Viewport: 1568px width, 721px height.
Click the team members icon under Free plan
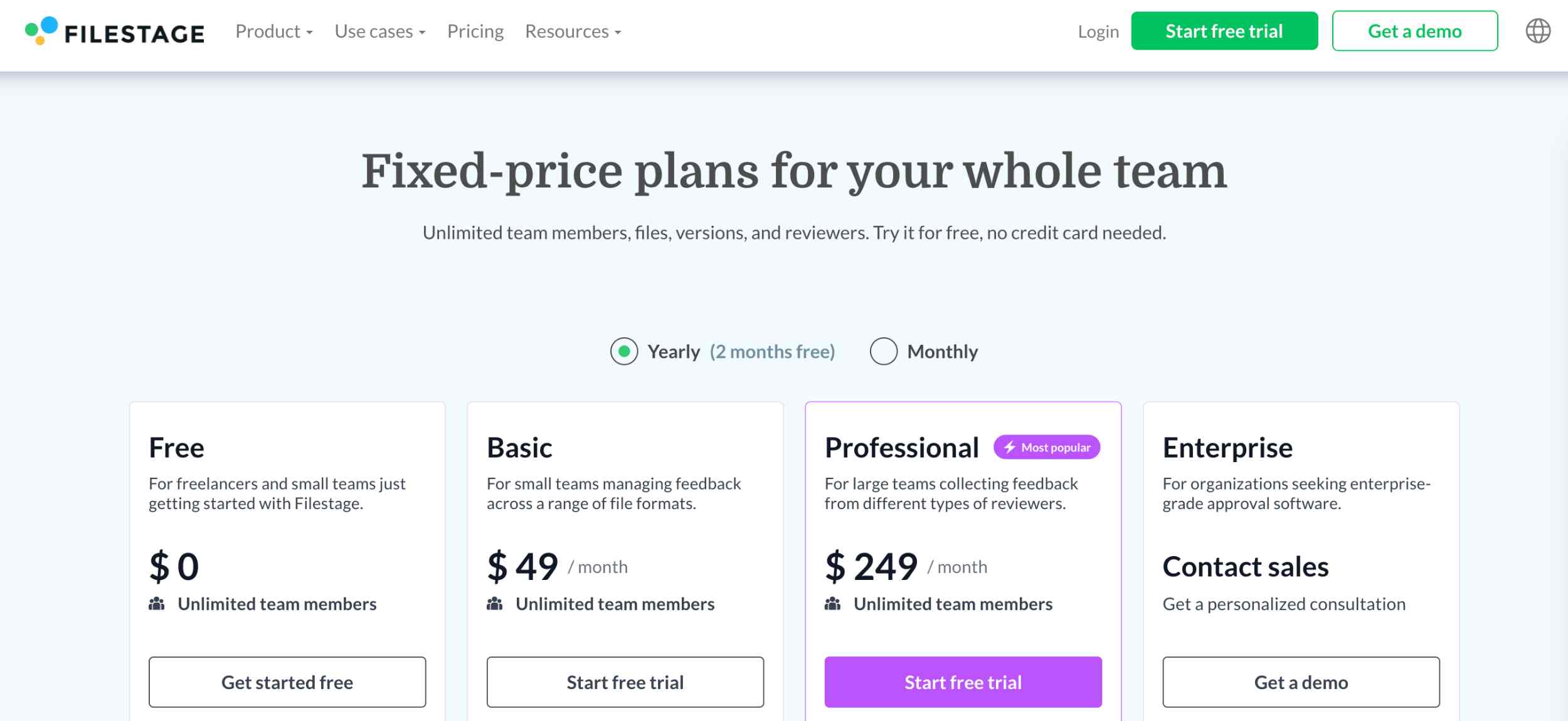(x=157, y=604)
